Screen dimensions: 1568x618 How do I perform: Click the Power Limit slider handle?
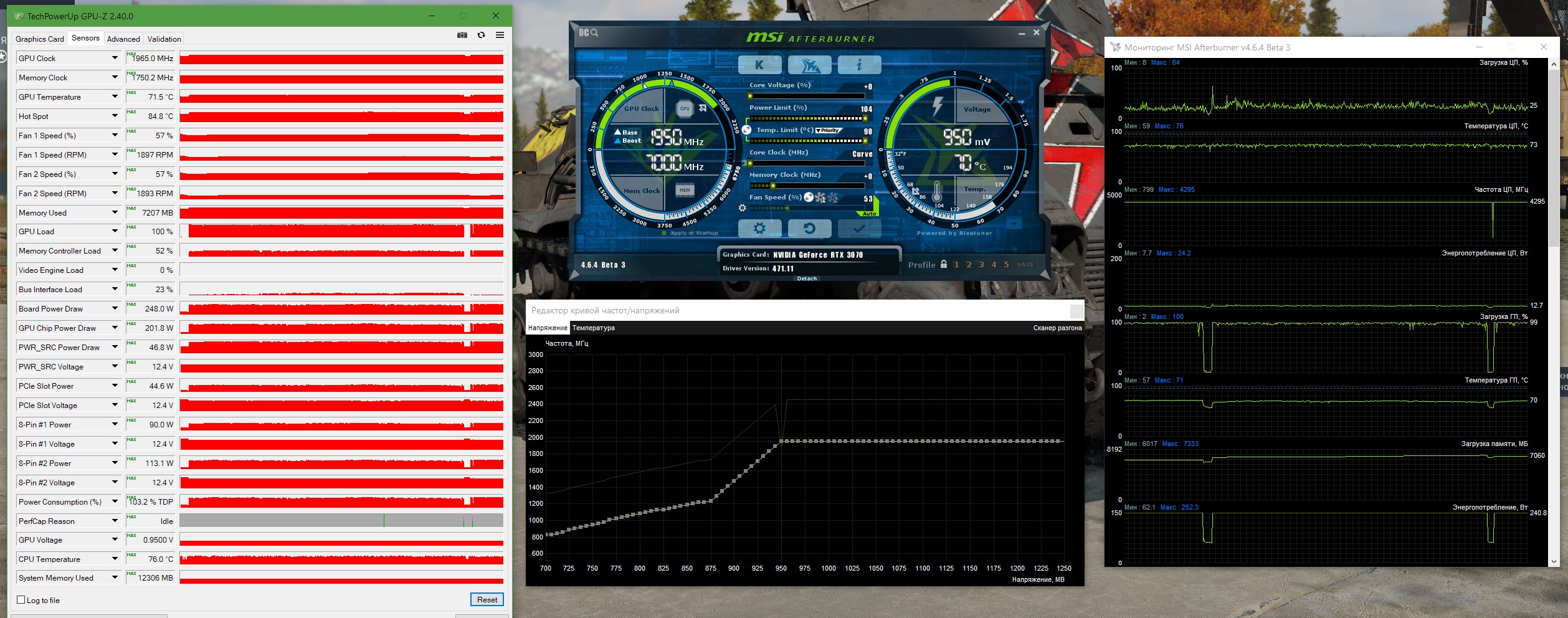coord(865,118)
